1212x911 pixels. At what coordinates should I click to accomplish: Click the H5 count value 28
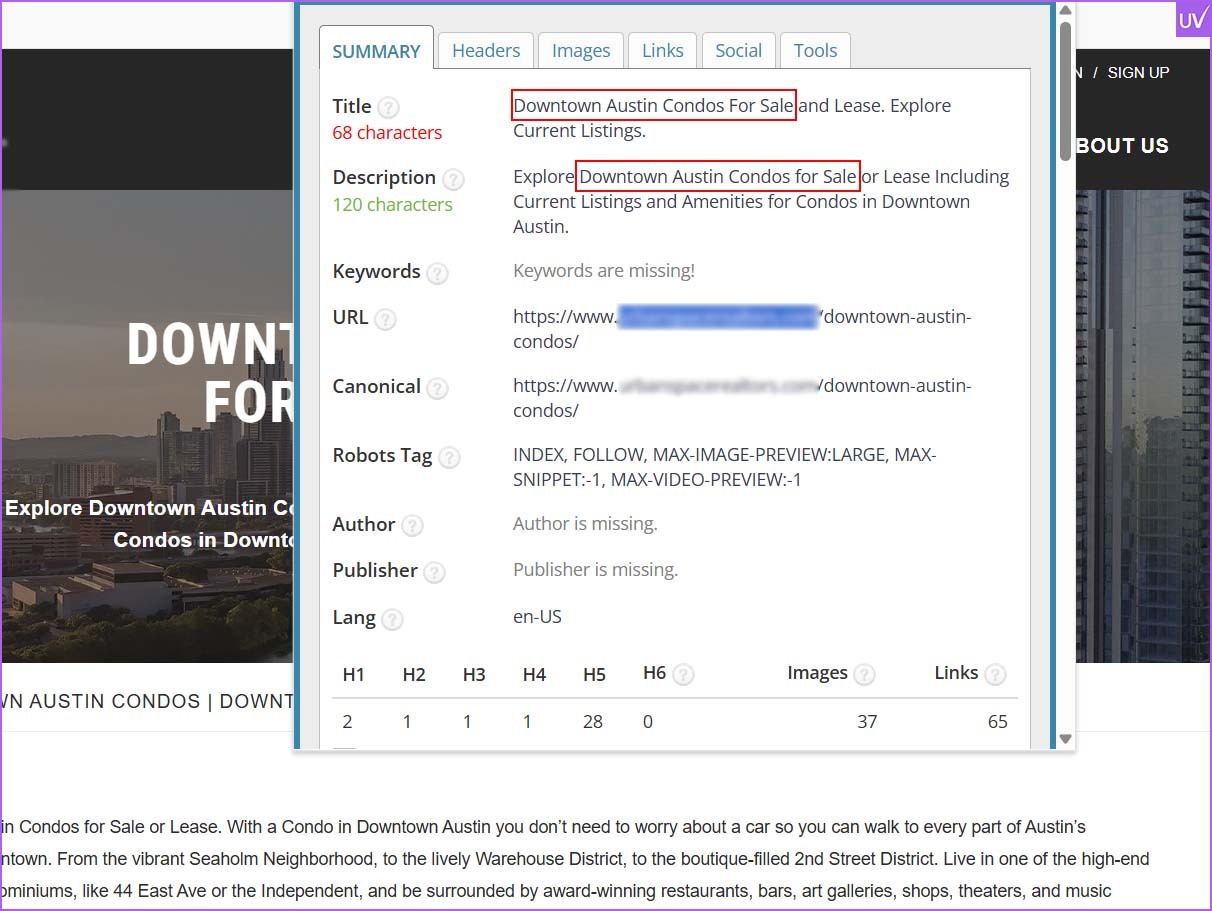pos(593,722)
